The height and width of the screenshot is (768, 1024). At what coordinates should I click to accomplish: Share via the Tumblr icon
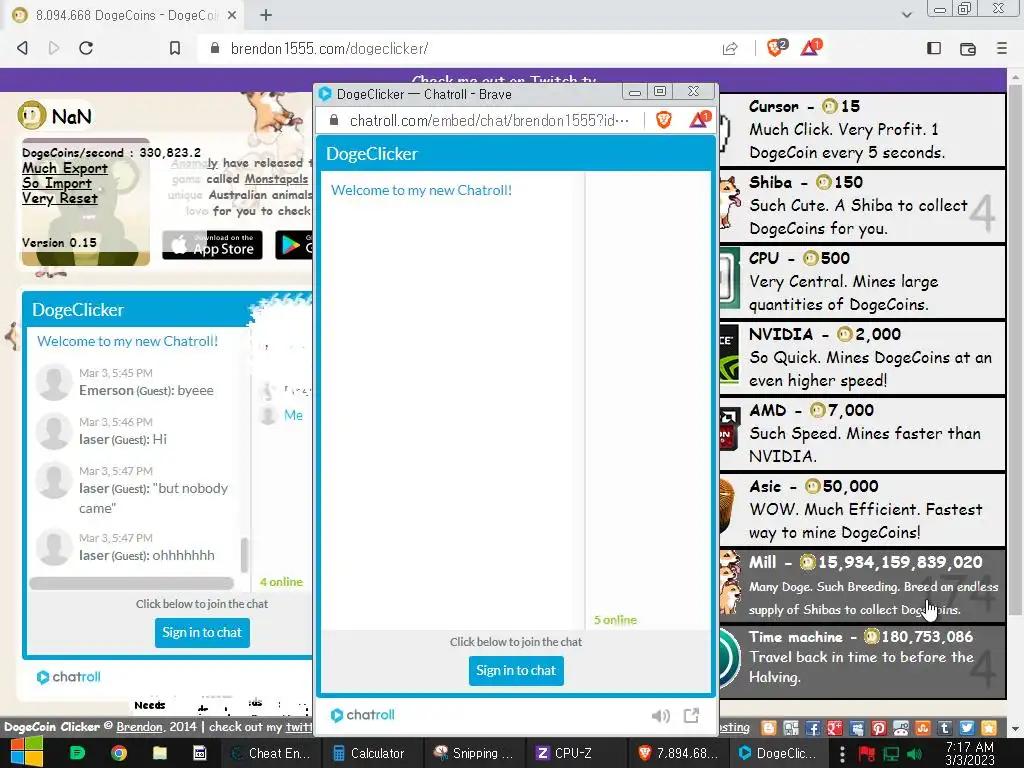pyautogui.click(x=944, y=728)
